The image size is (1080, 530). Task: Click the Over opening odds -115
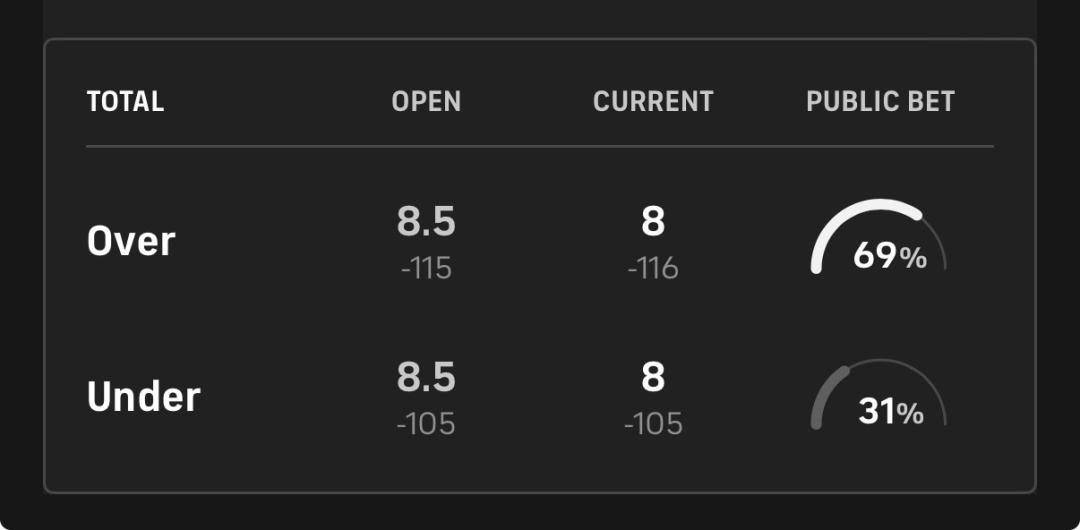[x=426, y=268]
